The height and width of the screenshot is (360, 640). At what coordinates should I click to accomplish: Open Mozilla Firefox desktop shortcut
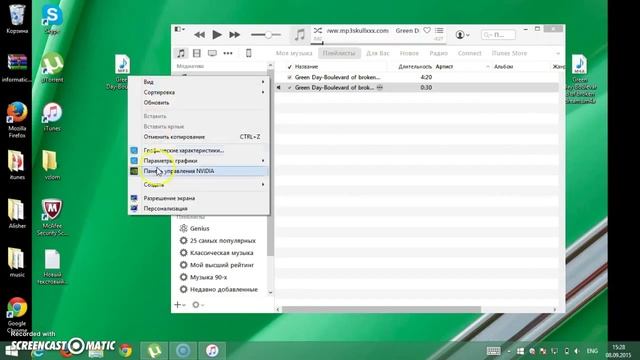click(17, 120)
